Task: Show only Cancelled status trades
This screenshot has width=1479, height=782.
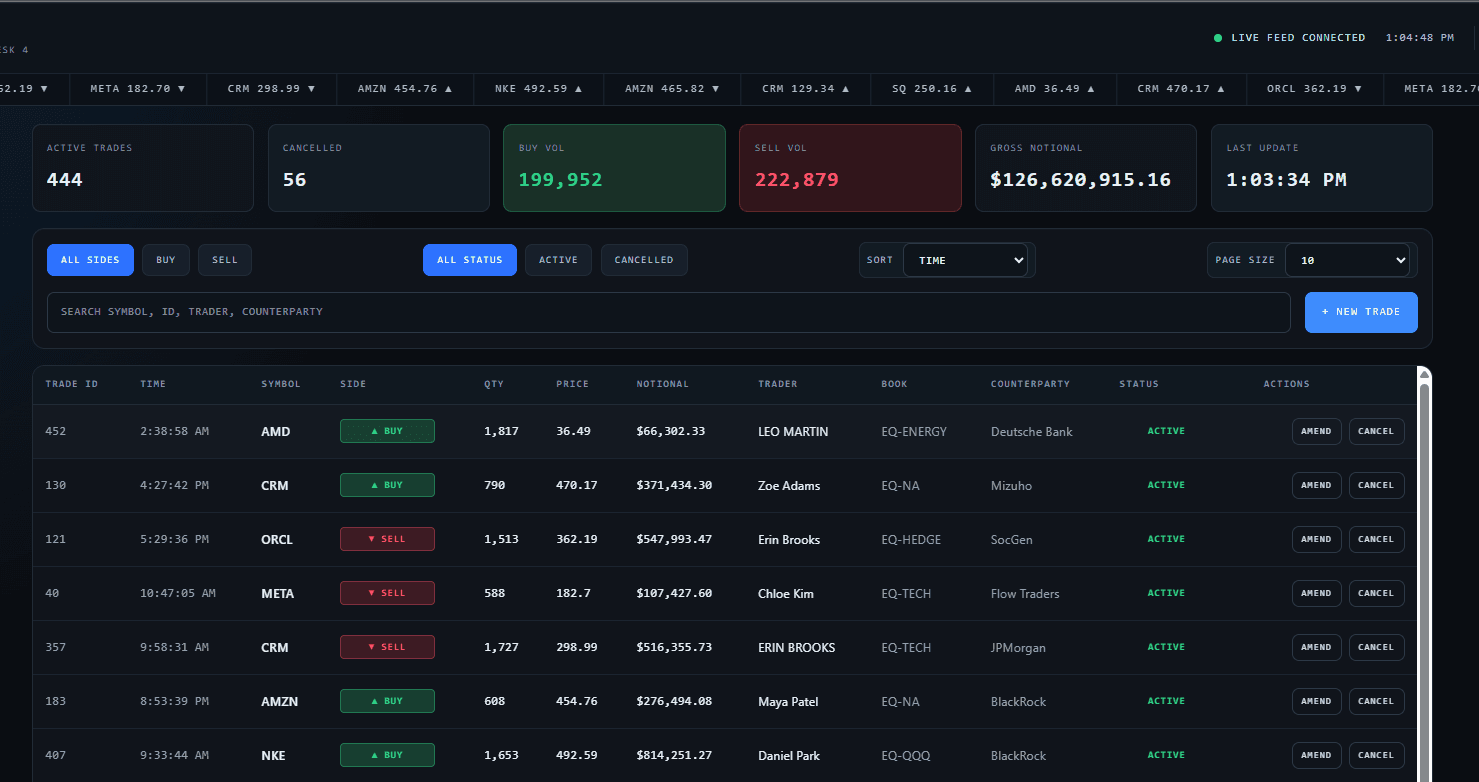Action: (644, 260)
